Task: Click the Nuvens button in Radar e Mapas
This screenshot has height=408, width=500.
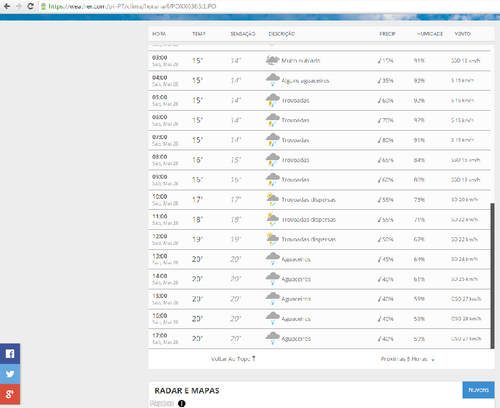Action: coord(478,390)
